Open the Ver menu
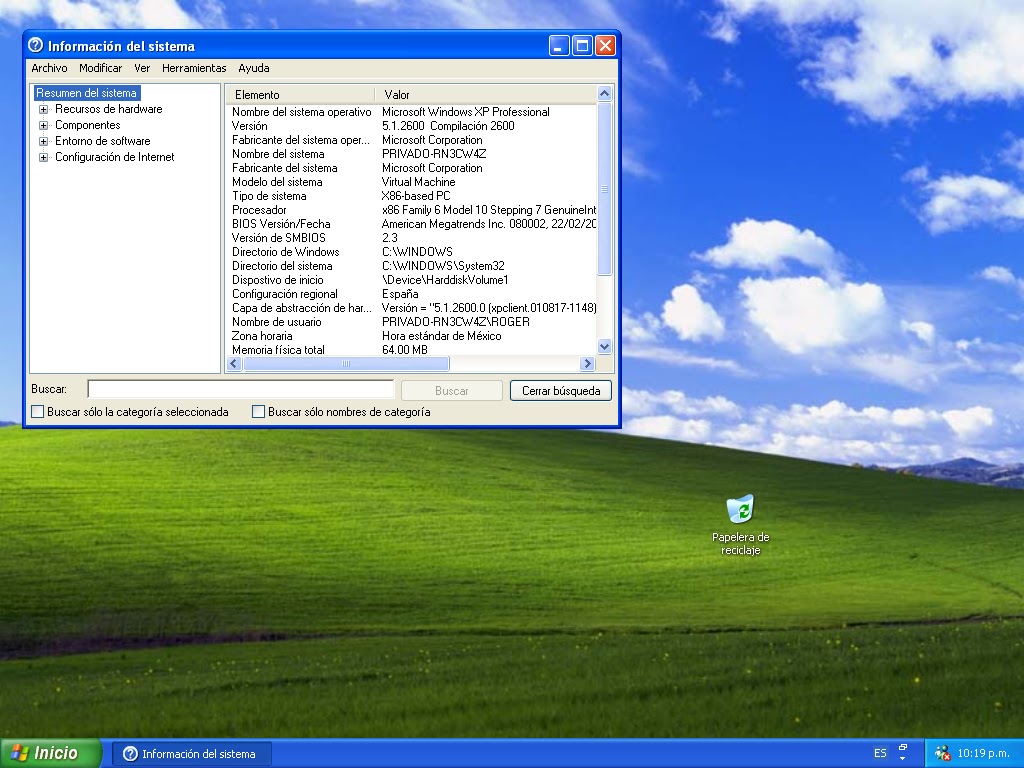 (143, 68)
